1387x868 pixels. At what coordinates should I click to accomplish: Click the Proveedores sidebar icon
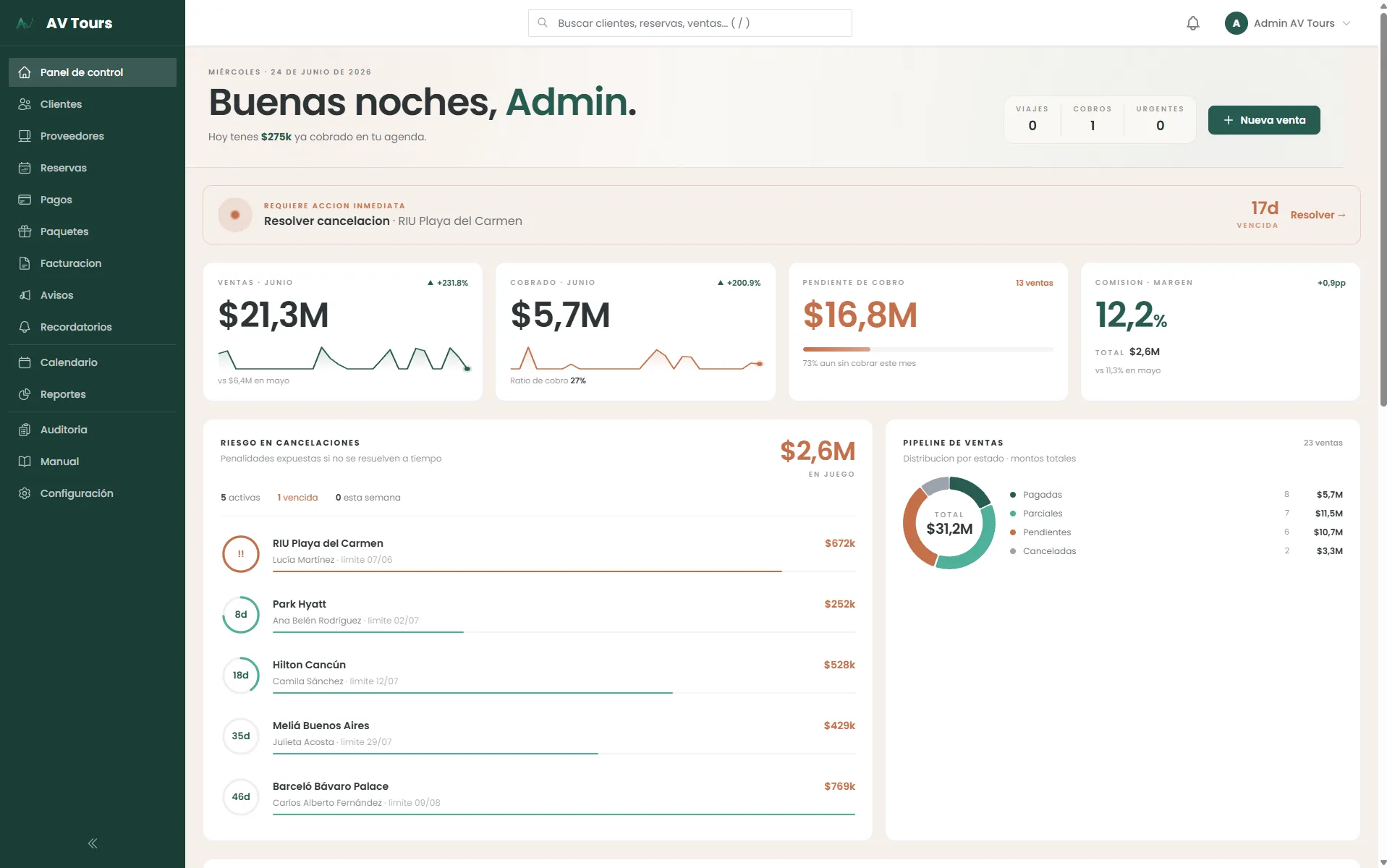click(25, 136)
